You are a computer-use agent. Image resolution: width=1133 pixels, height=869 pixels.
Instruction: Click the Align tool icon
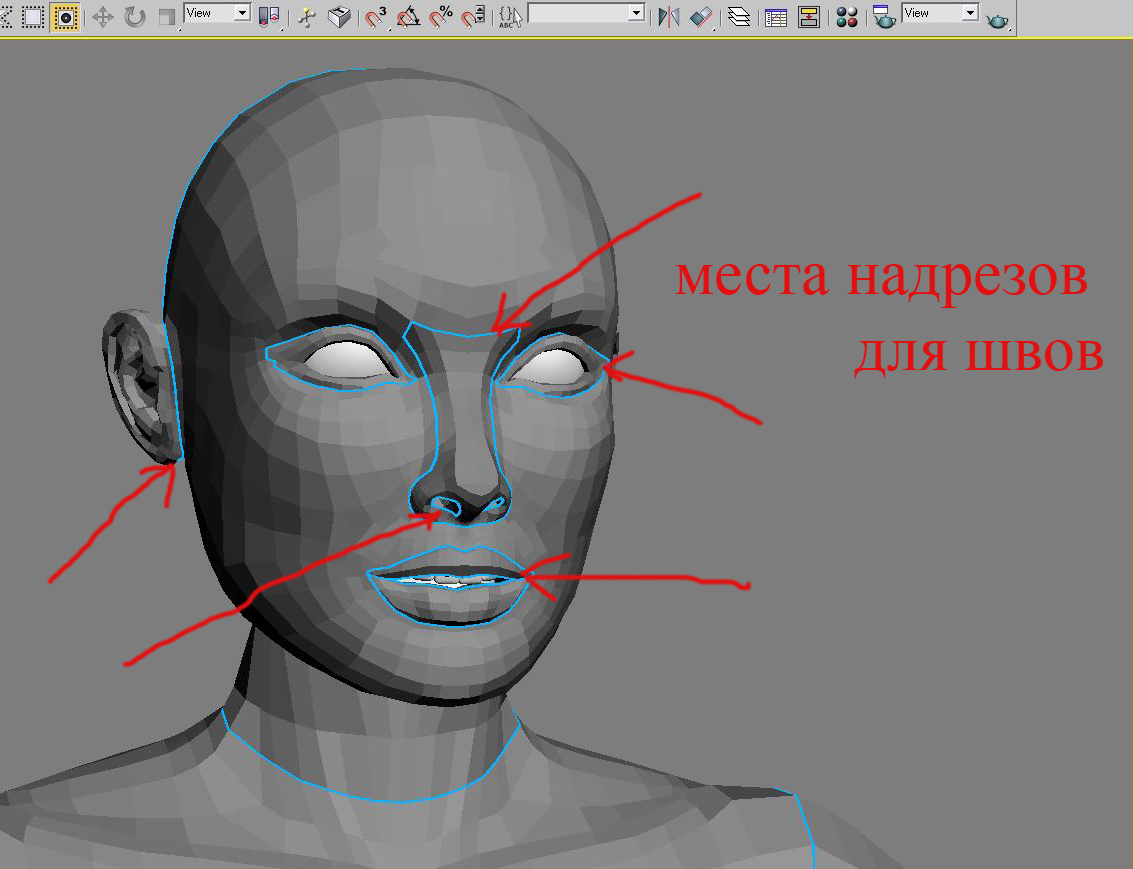tap(702, 17)
